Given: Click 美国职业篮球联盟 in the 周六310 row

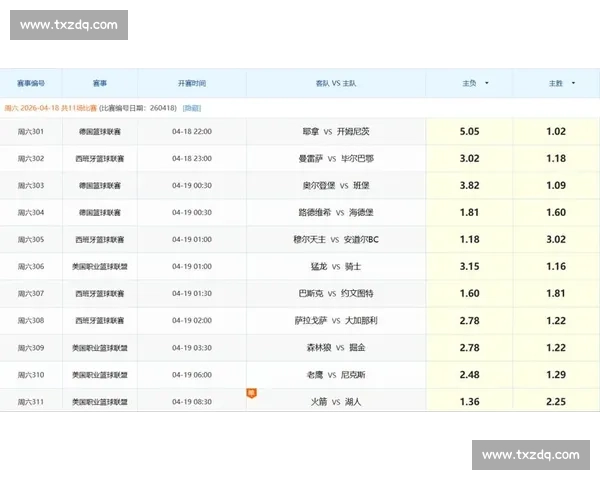Looking at the screenshot, I should [100, 374].
